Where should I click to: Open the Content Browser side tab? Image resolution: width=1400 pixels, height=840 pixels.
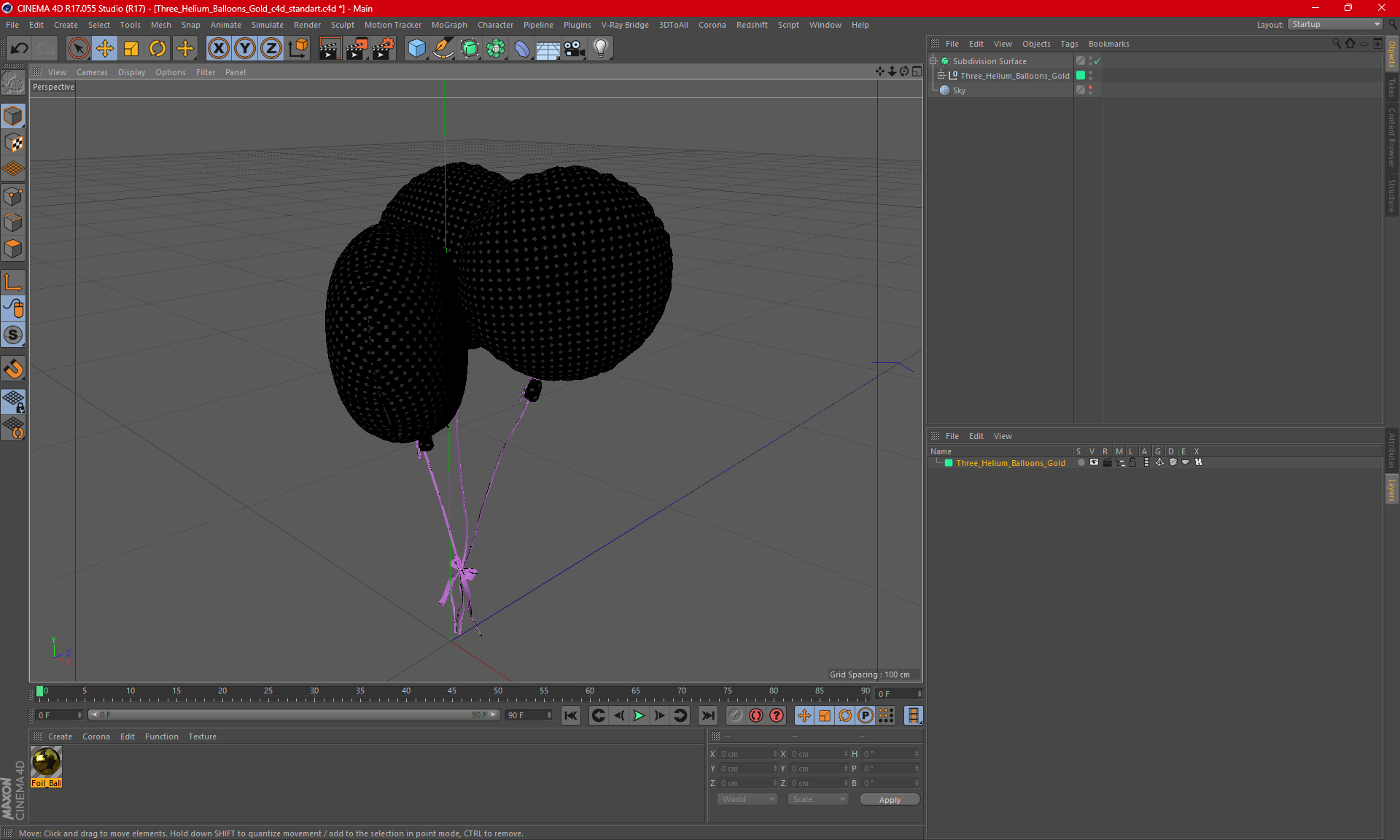click(x=1392, y=137)
